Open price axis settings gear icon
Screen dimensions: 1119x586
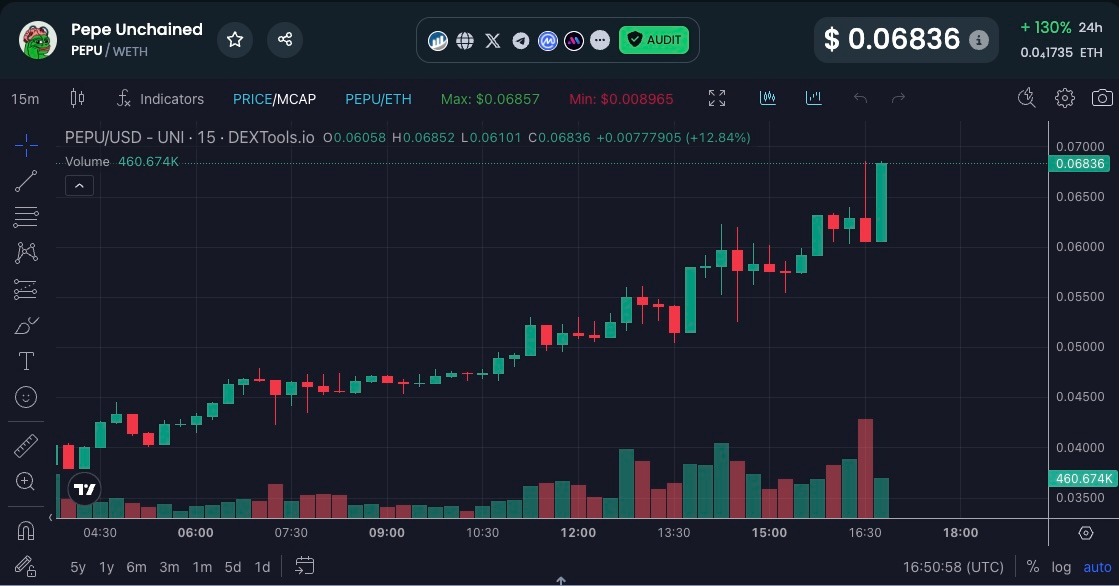click(x=1085, y=532)
